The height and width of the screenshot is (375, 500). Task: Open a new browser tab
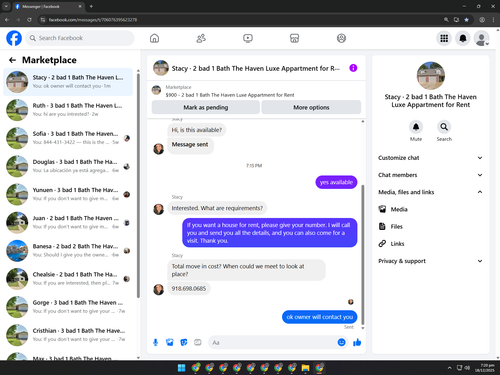pyautogui.click(x=91, y=6)
